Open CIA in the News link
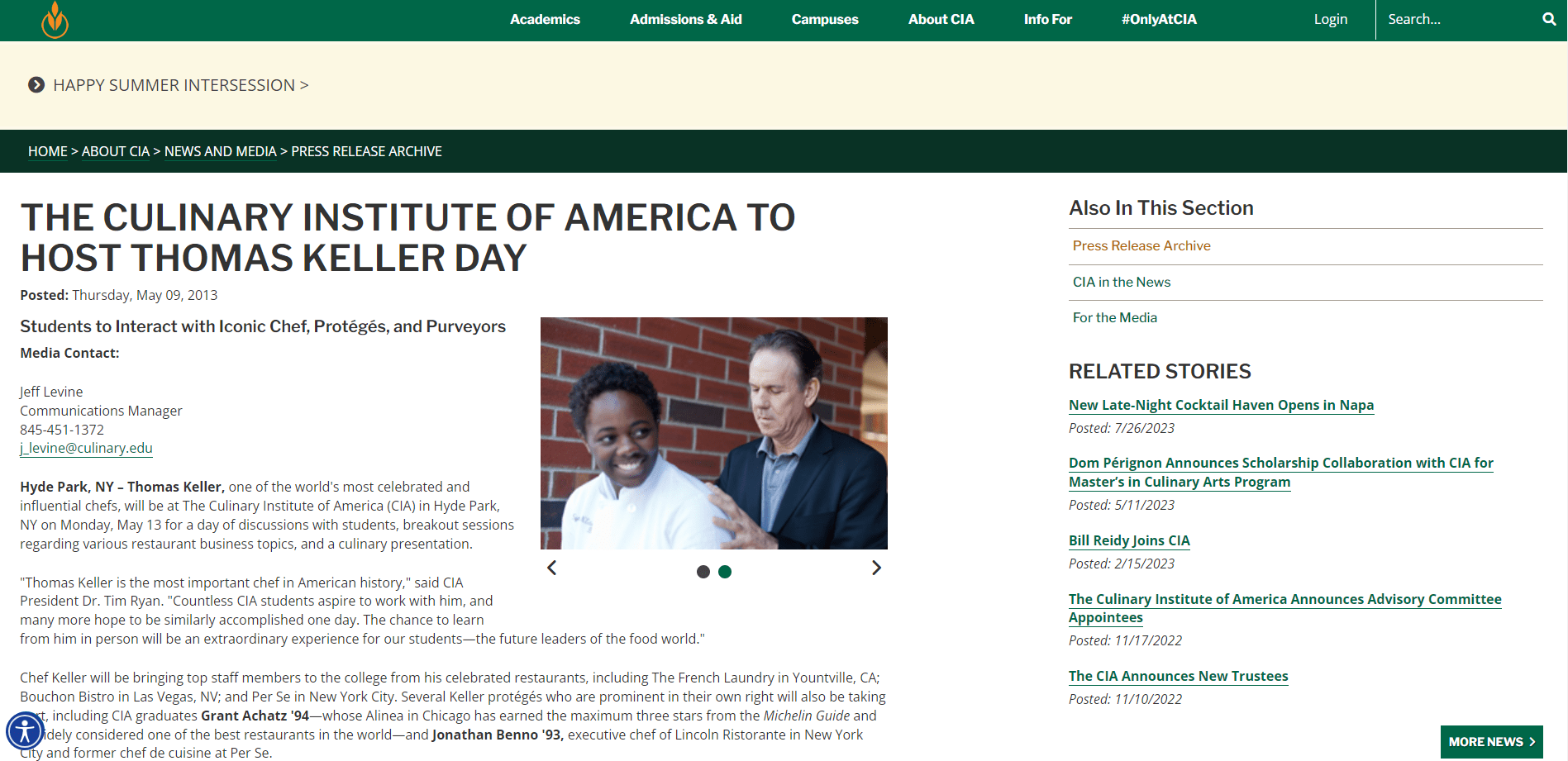 (1122, 282)
